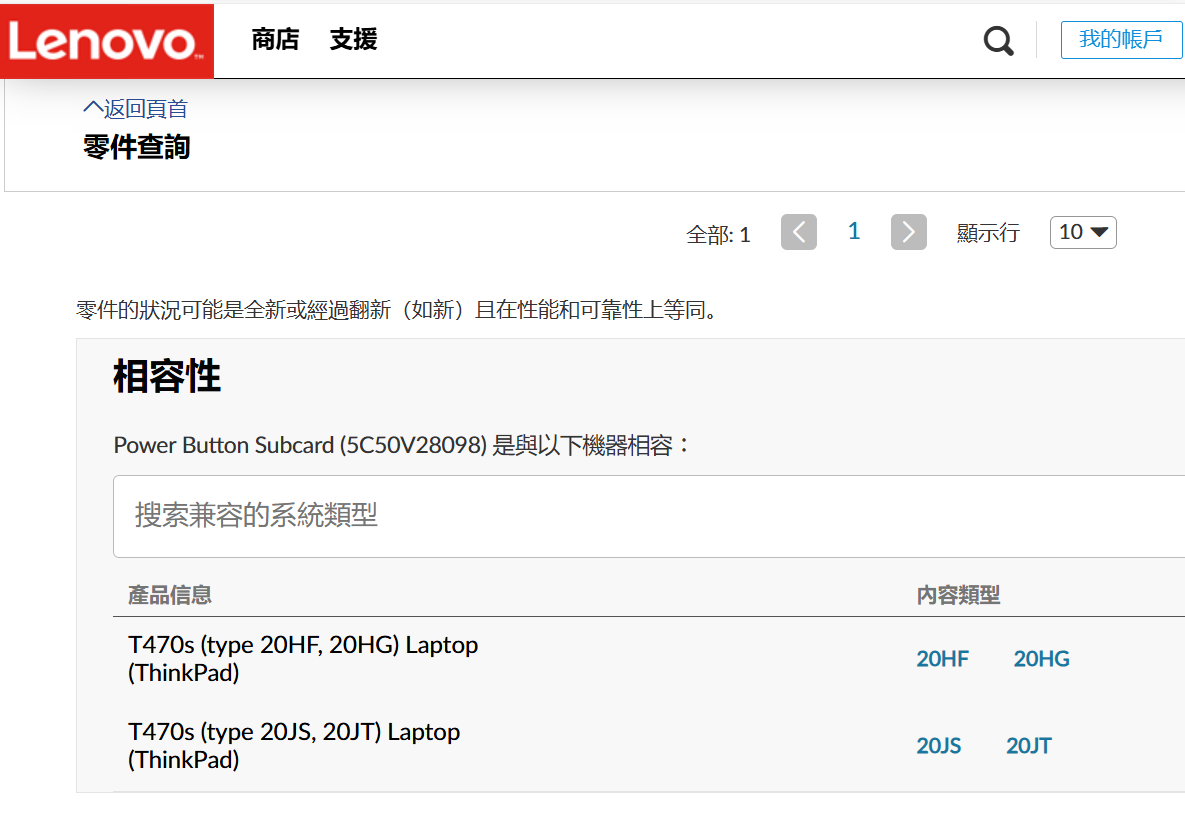The height and width of the screenshot is (829, 1185).
Task: Open the 支援 menu
Action: (x=353, y=39)
